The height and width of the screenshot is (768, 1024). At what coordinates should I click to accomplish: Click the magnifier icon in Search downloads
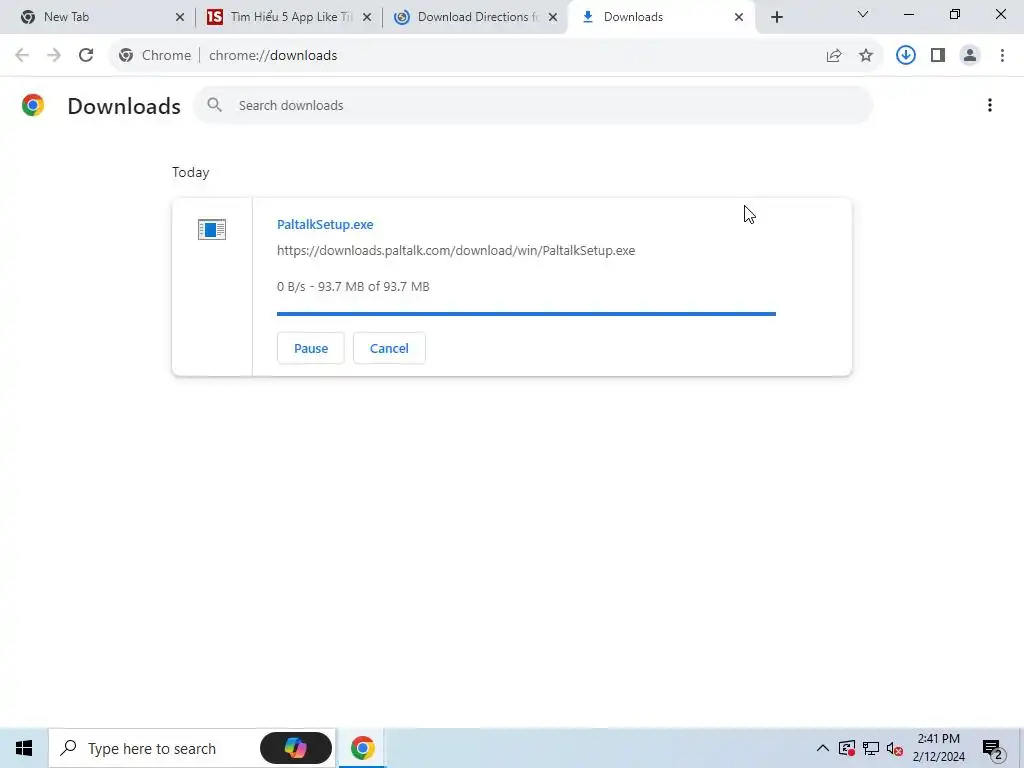pyautogui.click(x=214, y=105)
